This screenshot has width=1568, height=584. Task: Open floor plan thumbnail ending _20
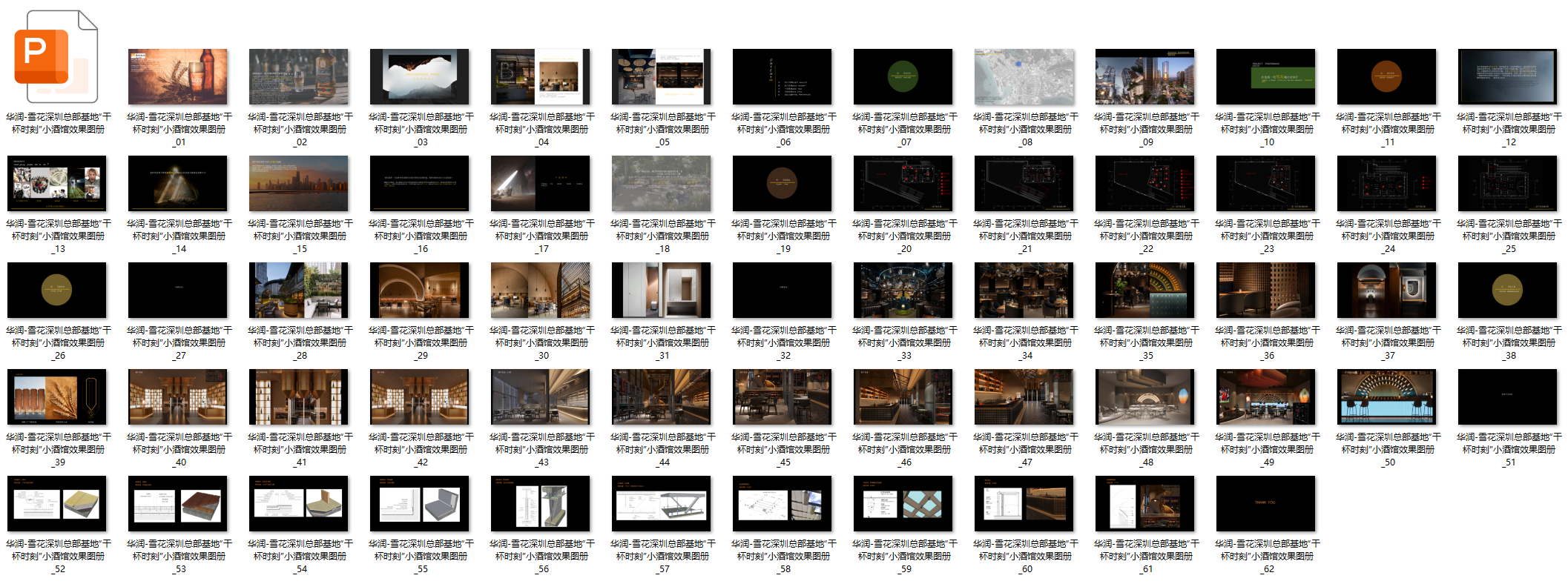point(903,184)
